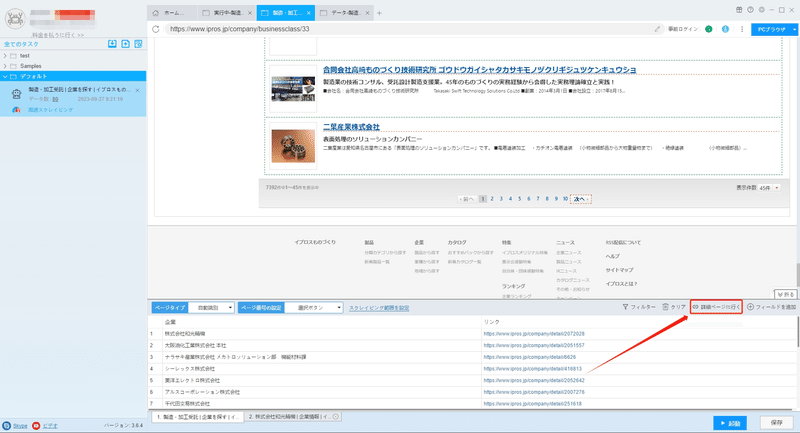Expand the Samples folder

point(5,66)
